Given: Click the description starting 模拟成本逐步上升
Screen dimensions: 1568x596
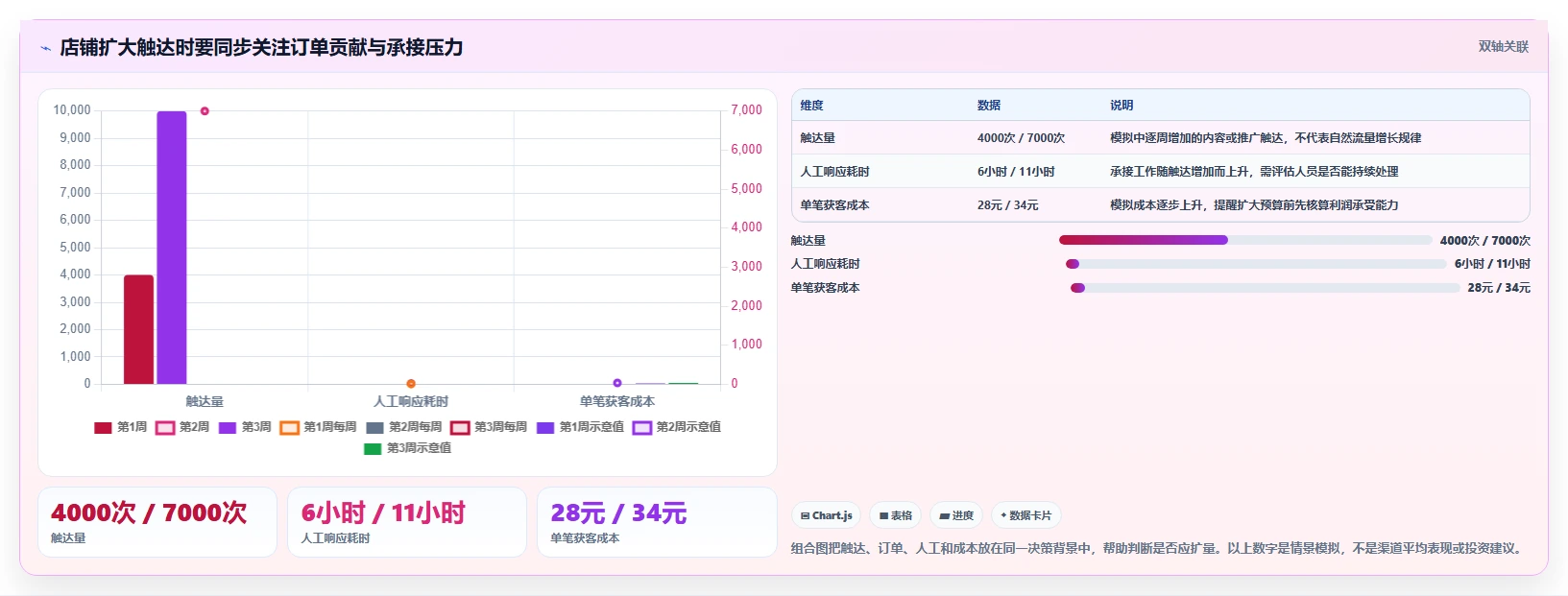Looking at the screenshot, I should pos(1254,205).
